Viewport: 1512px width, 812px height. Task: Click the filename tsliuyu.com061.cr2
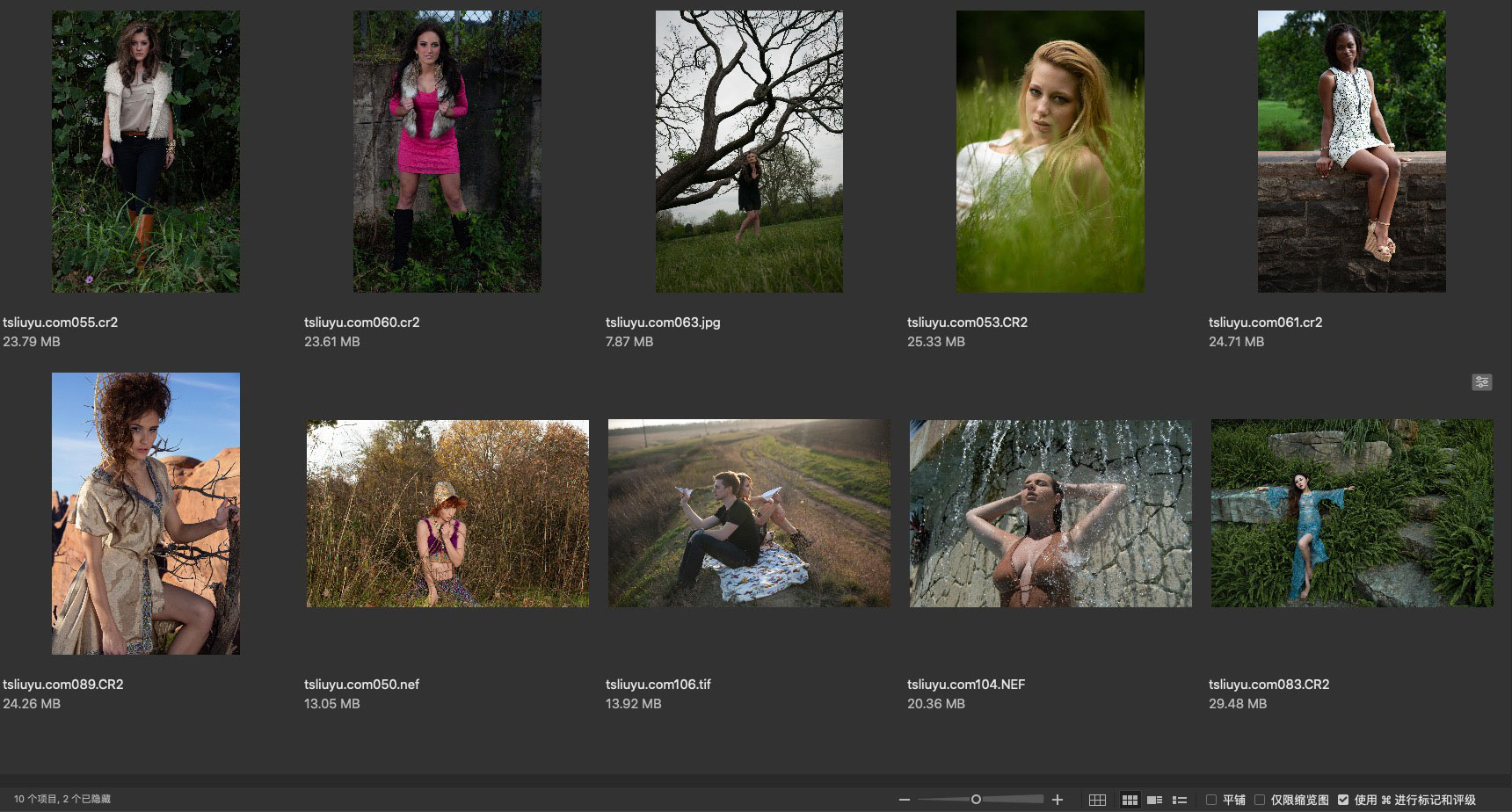1266,323
